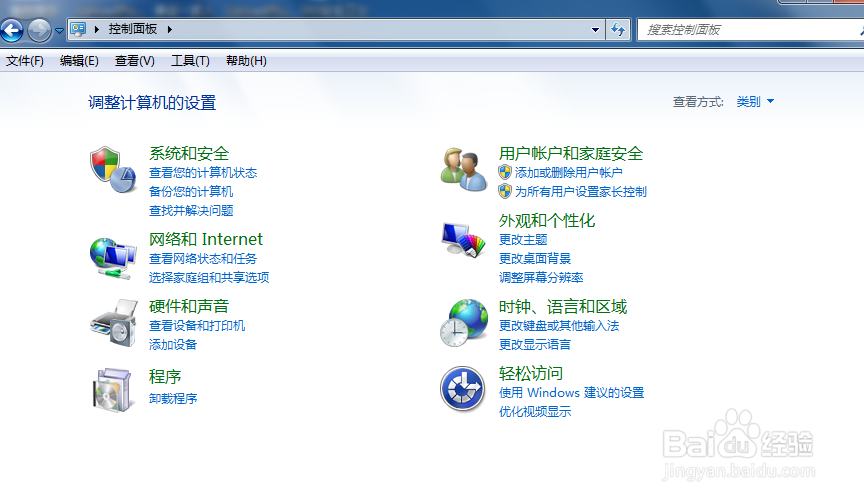Expand the arrow before 控制面板 in address bar
Viewport: 864px width, 501px height.
[x=97, y=29]
